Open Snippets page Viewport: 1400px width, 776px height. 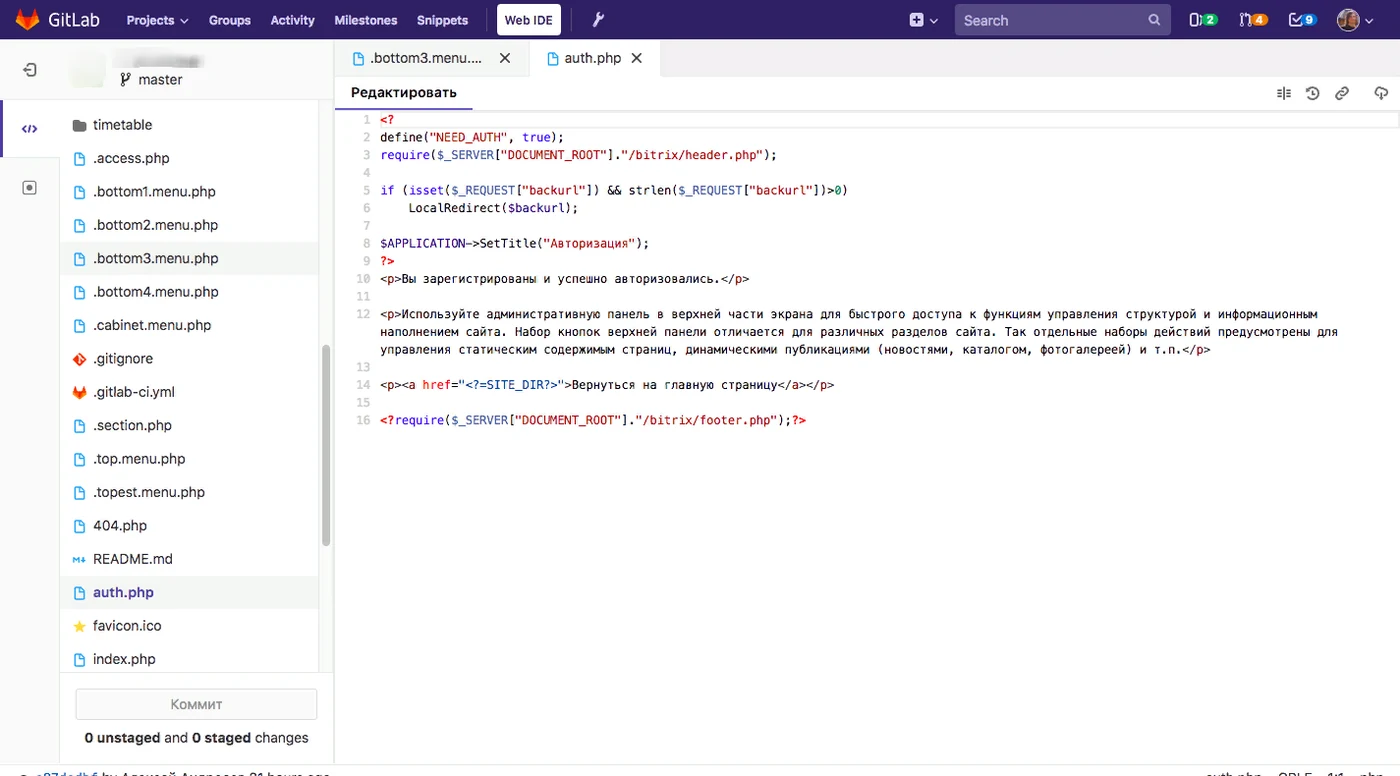click(442, 20)
